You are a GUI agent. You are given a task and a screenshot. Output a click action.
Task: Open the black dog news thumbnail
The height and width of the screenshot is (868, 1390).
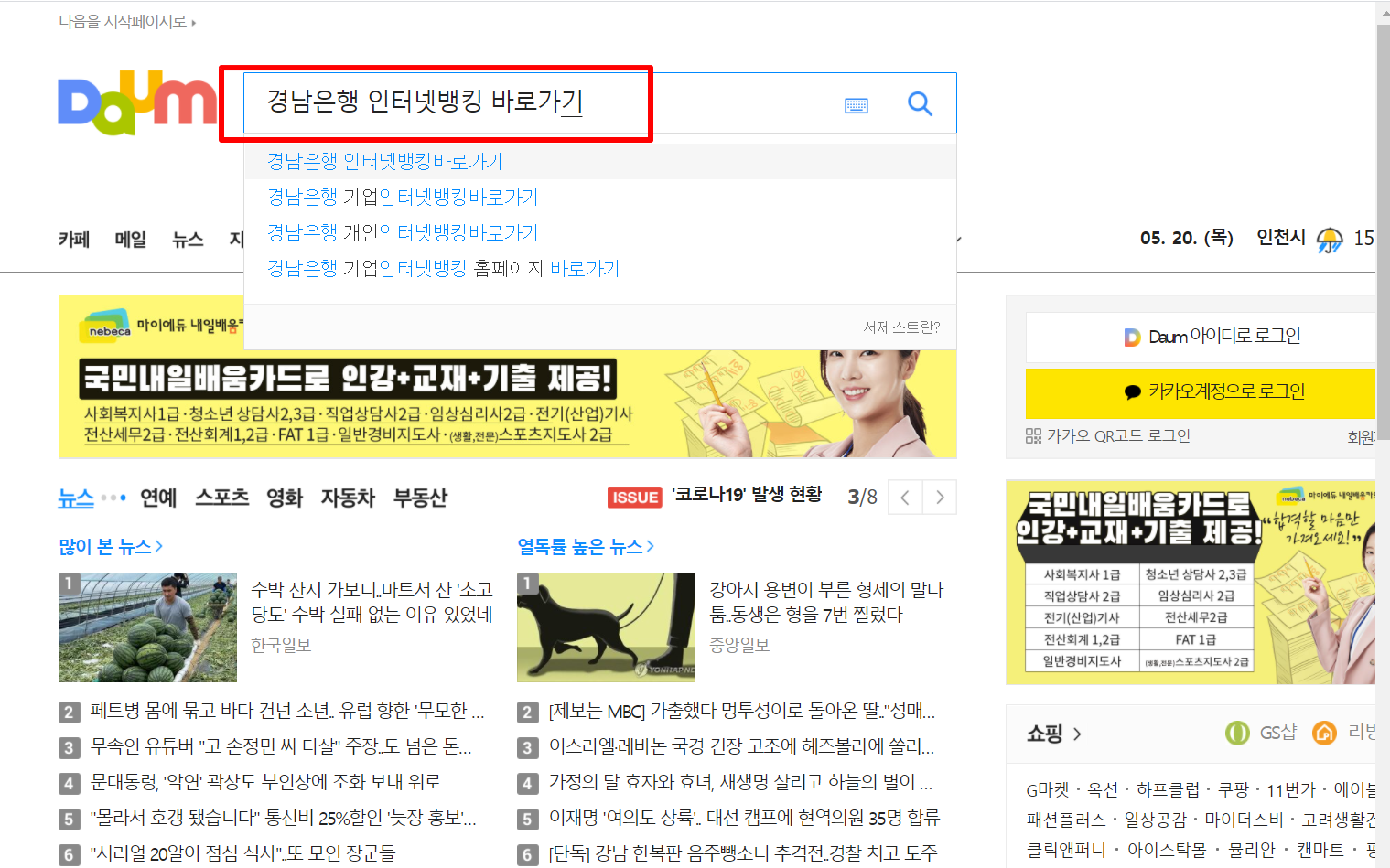click(x=606, y=627)
